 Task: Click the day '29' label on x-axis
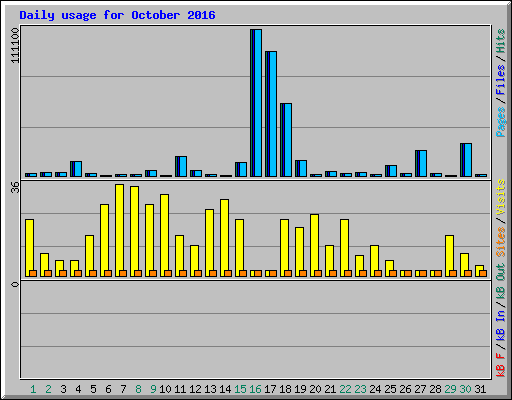coord(450,389)
